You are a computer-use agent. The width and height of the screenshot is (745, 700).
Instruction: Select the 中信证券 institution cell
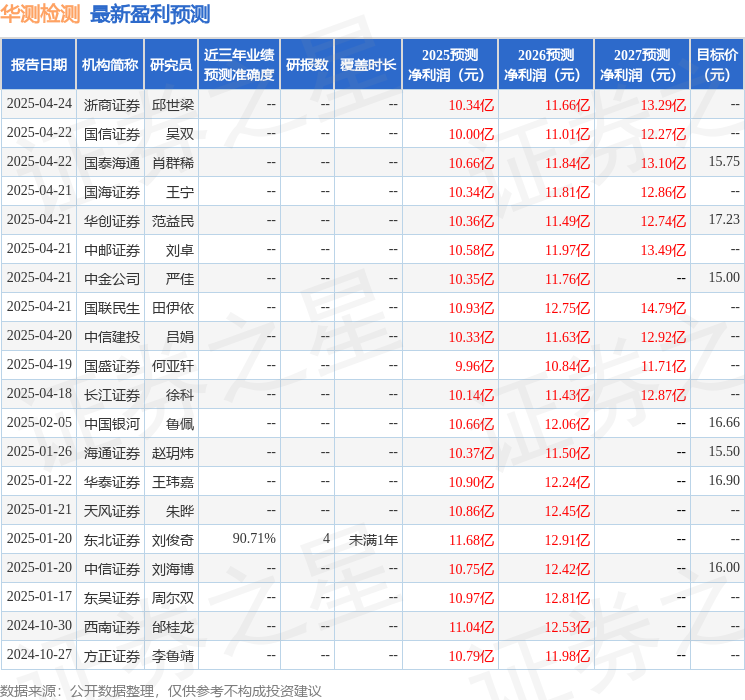[x=112, y=569]
